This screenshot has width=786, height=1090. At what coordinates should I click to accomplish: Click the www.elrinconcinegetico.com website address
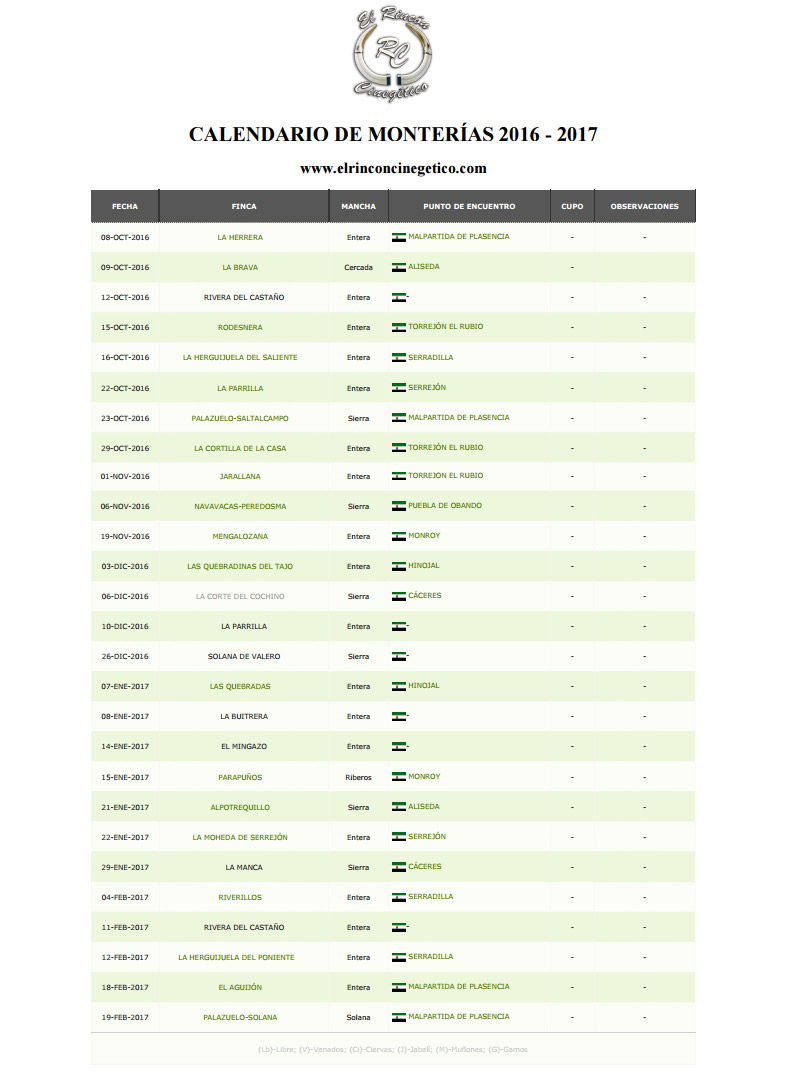click(x=393, y=168)
